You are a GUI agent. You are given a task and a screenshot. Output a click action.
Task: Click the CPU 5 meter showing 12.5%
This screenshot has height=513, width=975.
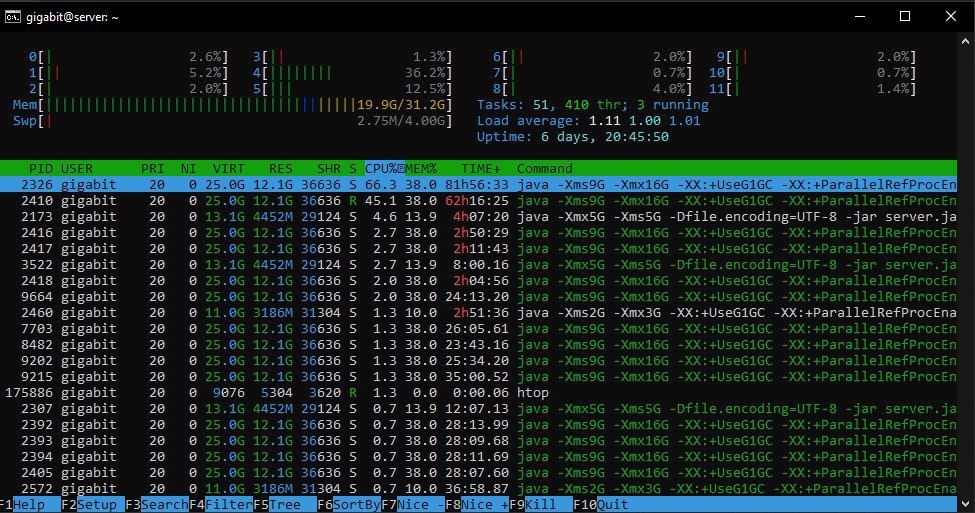point(353,89)
